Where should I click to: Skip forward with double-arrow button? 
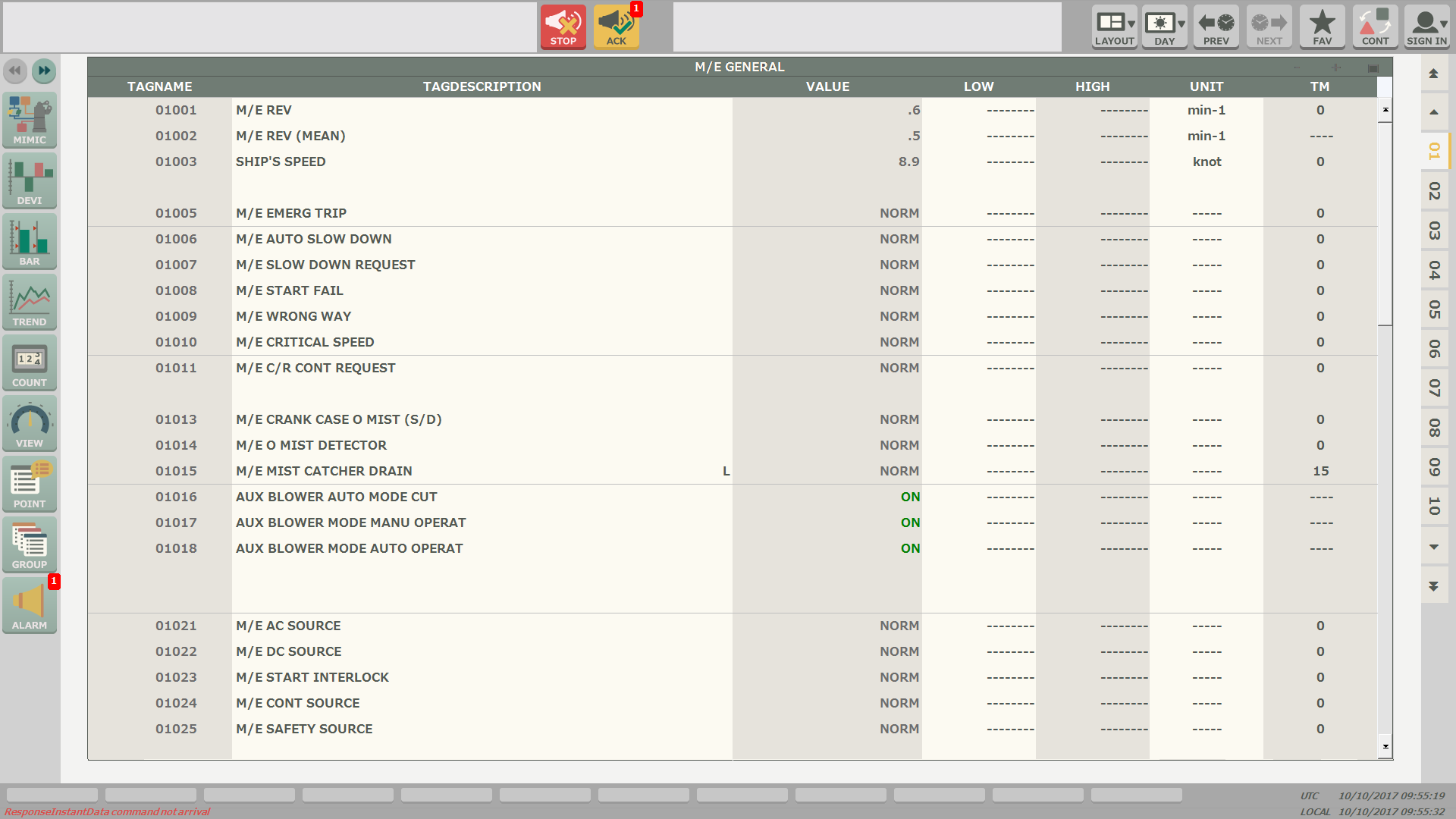[44, 71]
